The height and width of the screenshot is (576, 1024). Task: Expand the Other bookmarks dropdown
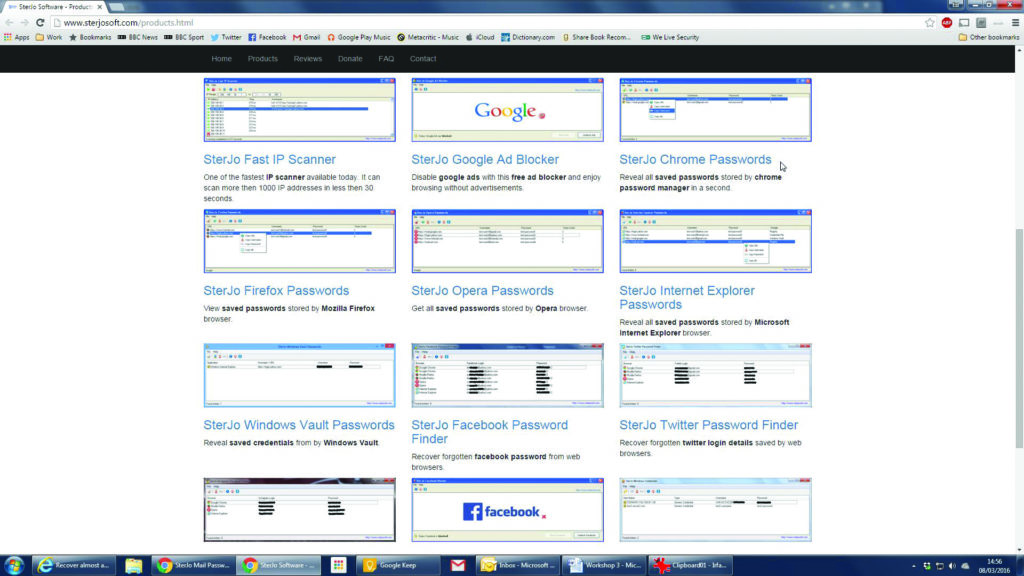pyautogui.click(x=984, y=35)
